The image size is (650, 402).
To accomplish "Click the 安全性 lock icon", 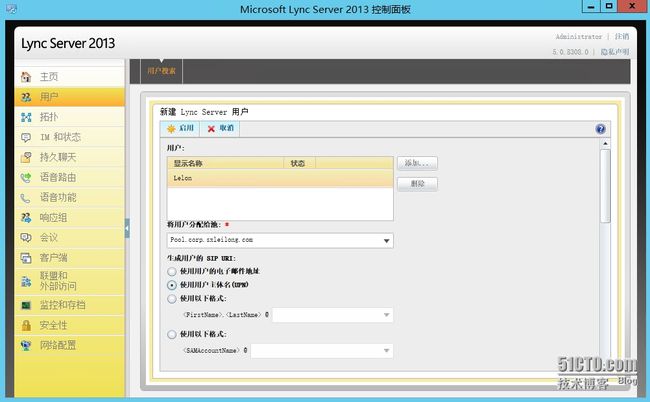I will (x=26, y=325).
